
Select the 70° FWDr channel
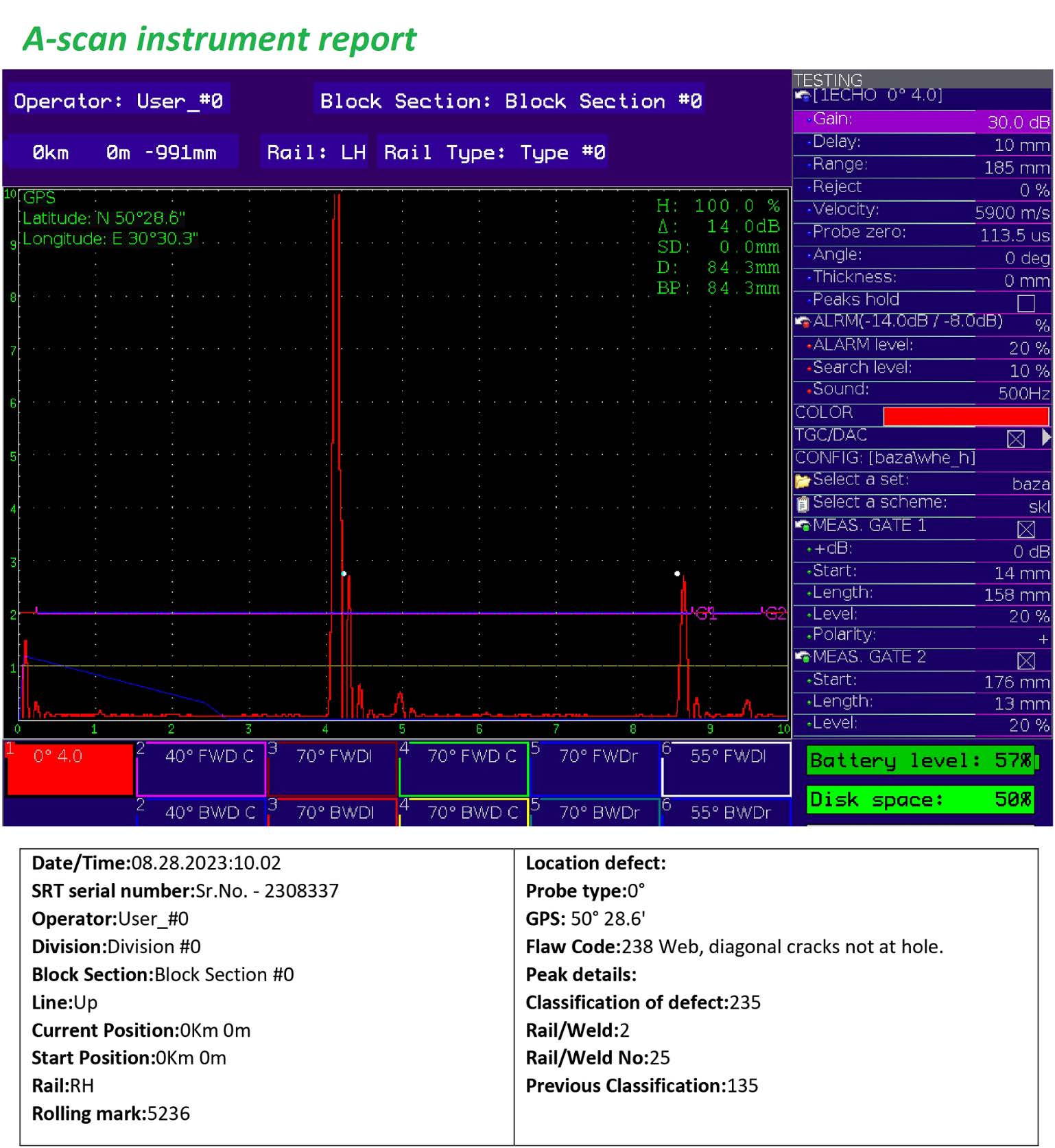(x=595, y=769)
